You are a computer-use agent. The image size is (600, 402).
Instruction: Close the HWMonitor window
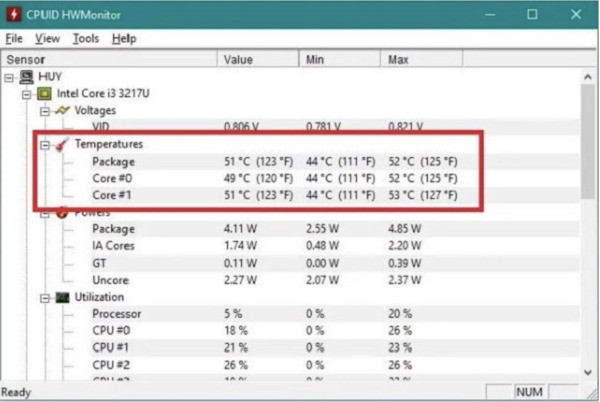[576, 15]
